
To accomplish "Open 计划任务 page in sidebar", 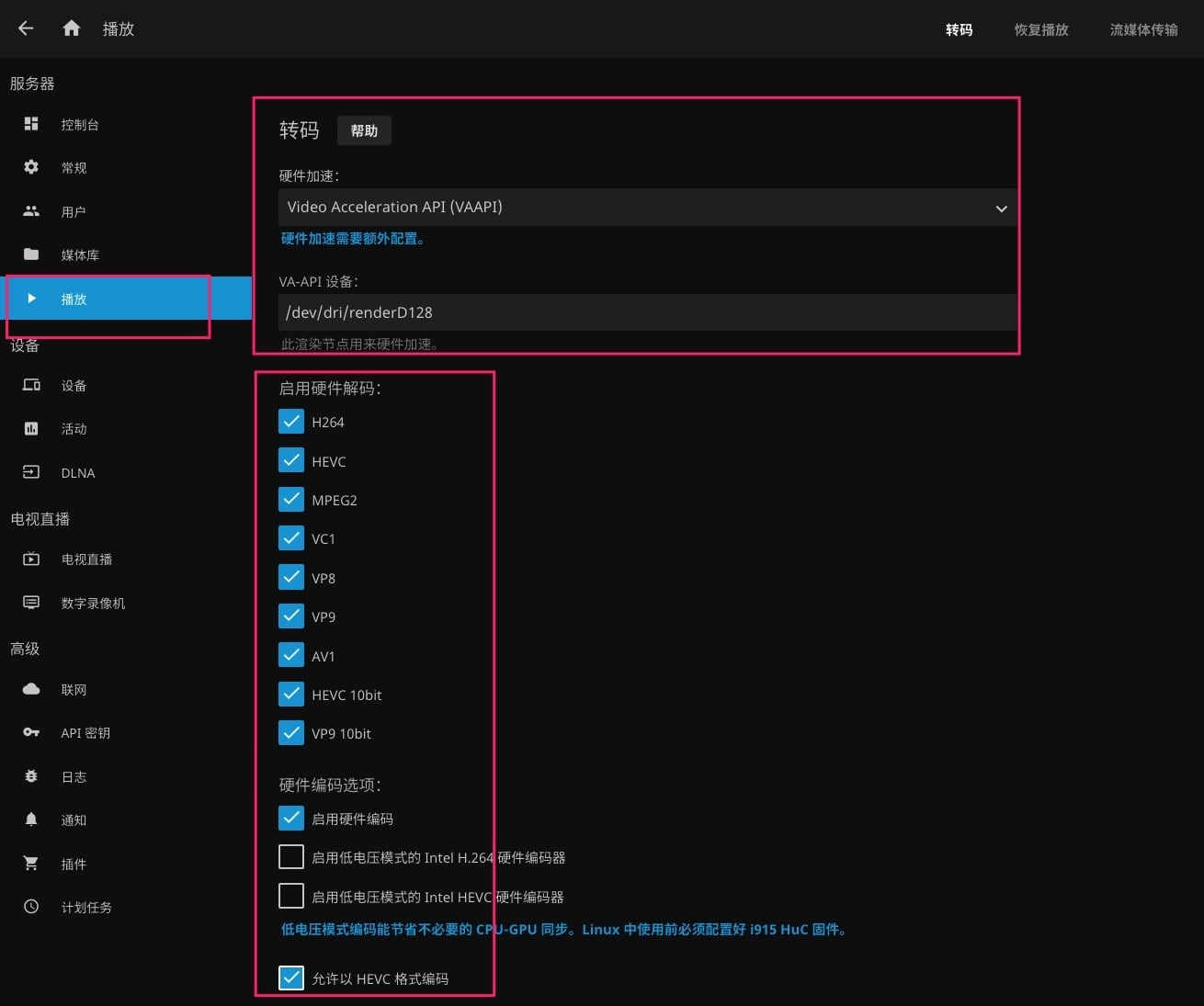I will pyautogui.click(x=126, y=907).
